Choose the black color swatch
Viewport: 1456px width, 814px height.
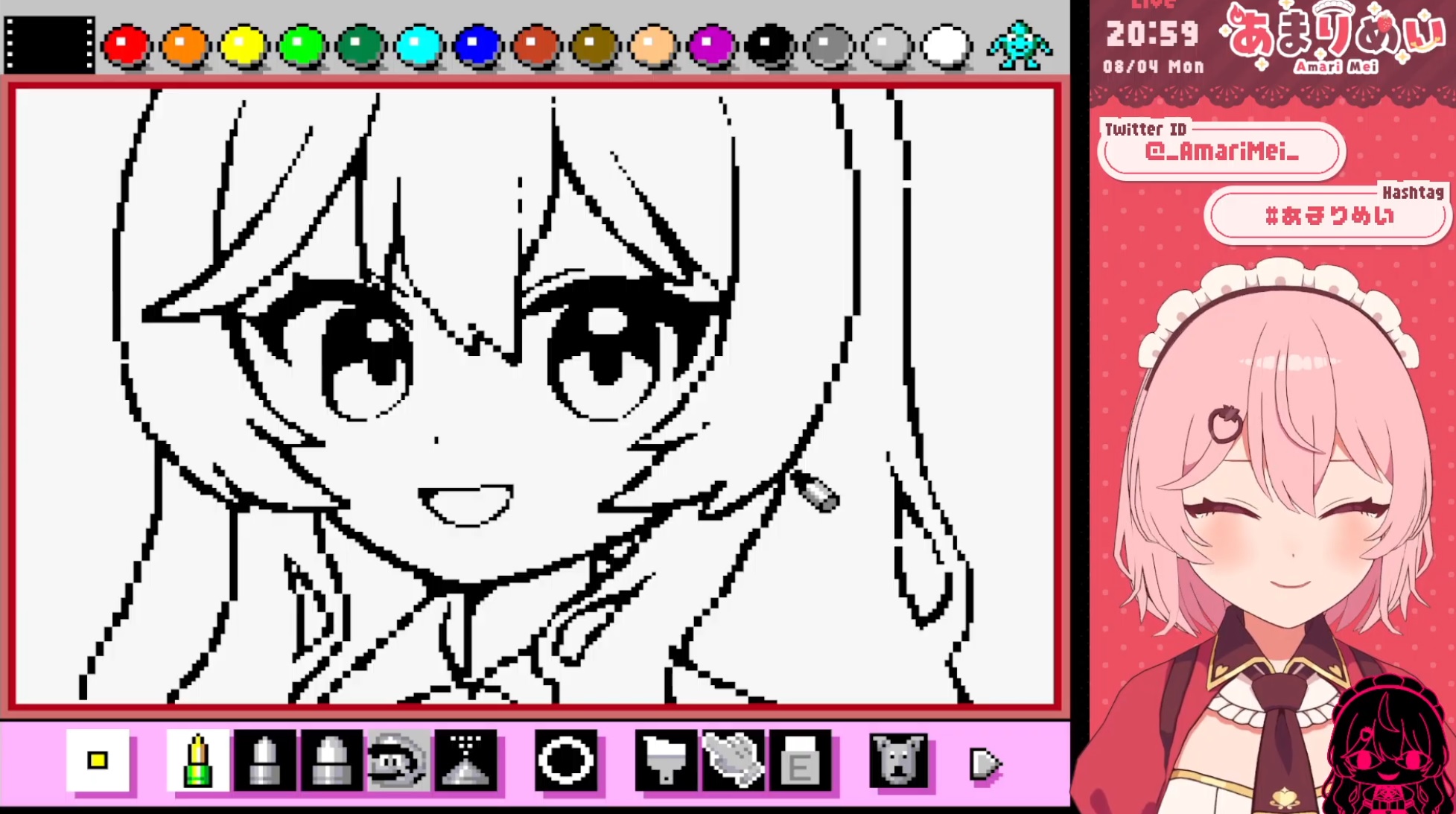[x=770, y=46]
